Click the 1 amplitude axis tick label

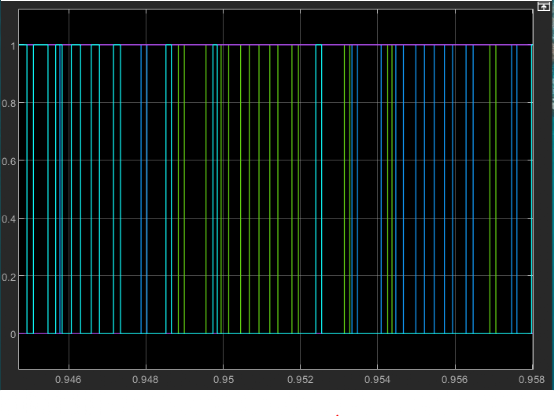(x=13, y=46)
